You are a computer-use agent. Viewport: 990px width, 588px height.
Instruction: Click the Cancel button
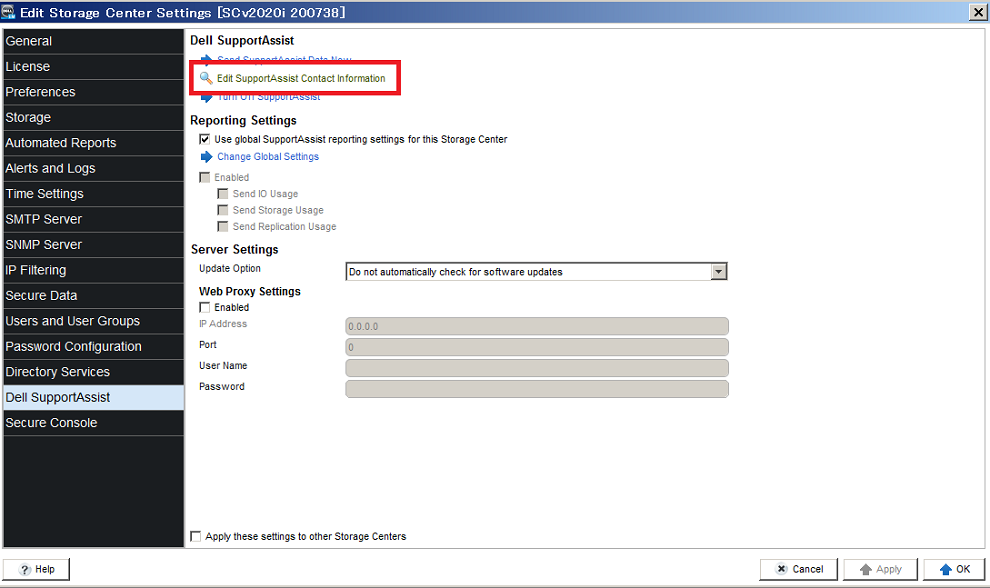[799, 569]
